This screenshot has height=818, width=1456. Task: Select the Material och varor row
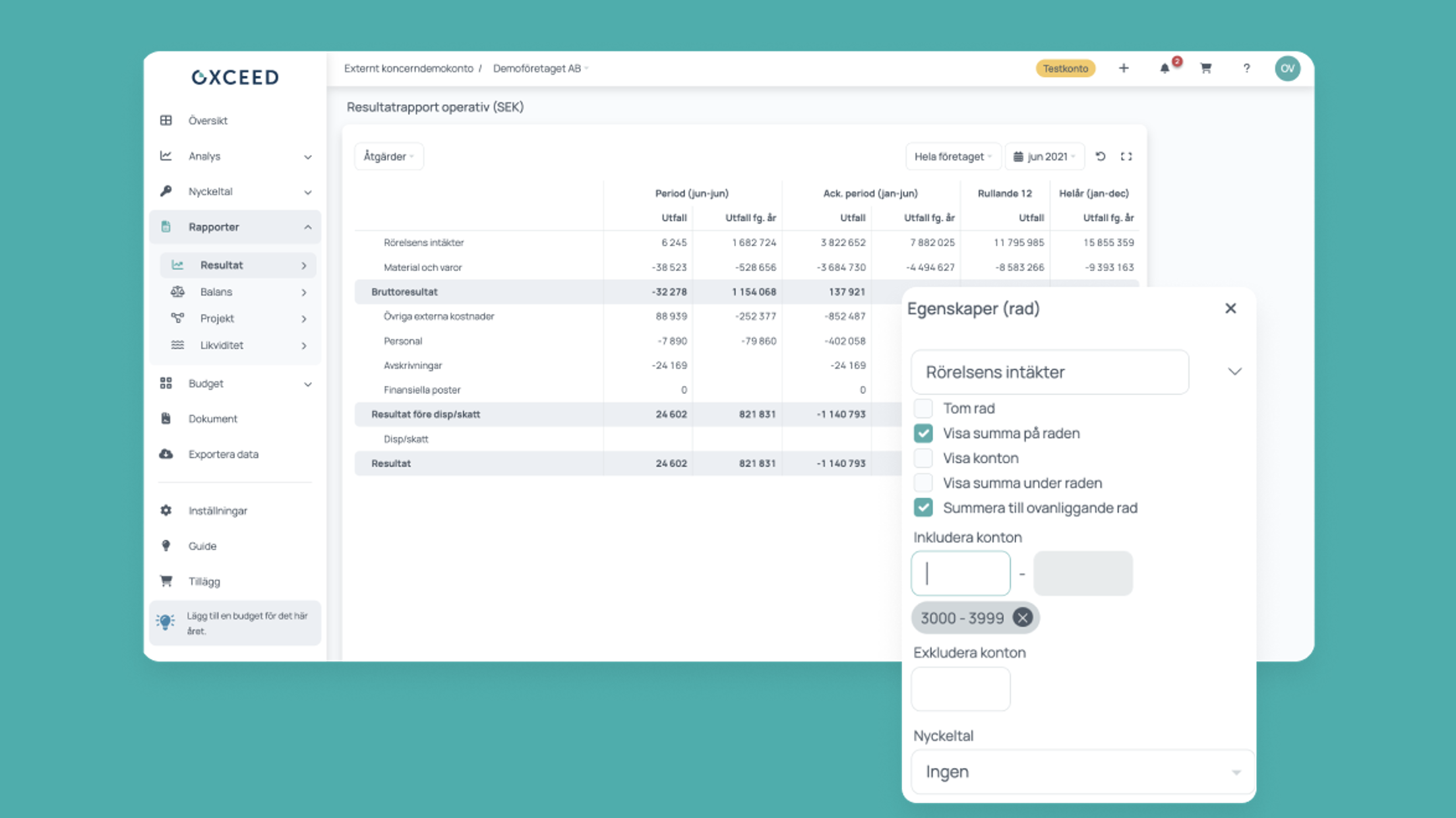coord(746,267)
